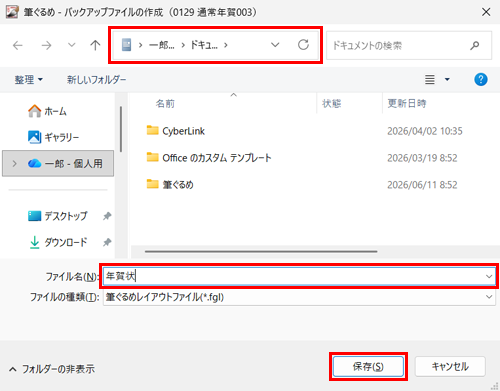
Task: Click date 2026/04/02 10:35
Action: pos(425,131)
